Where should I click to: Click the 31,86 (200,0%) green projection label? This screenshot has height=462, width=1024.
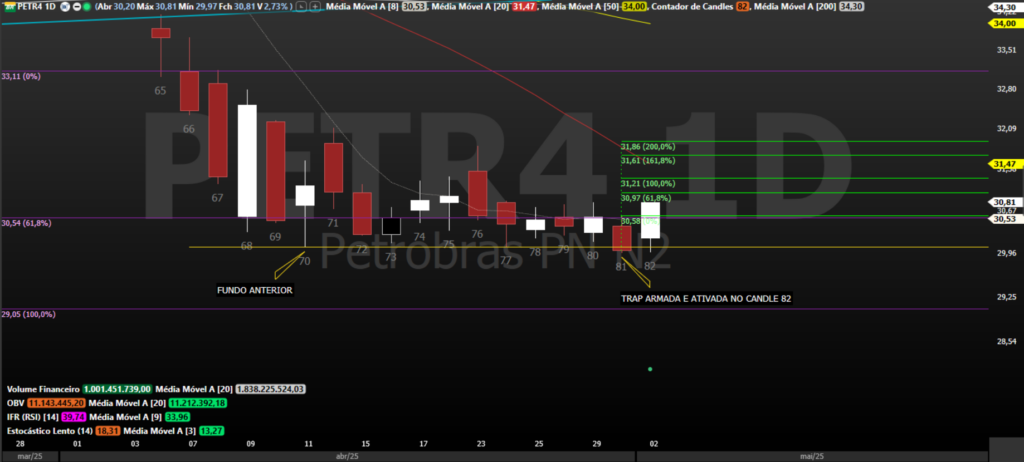648,146
